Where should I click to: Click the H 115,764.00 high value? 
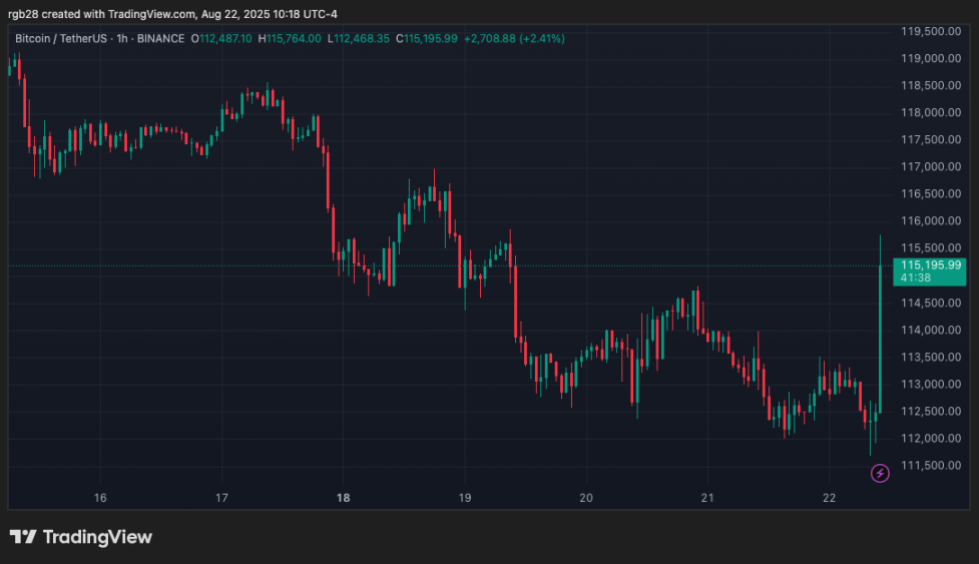[x=290, y=38]
